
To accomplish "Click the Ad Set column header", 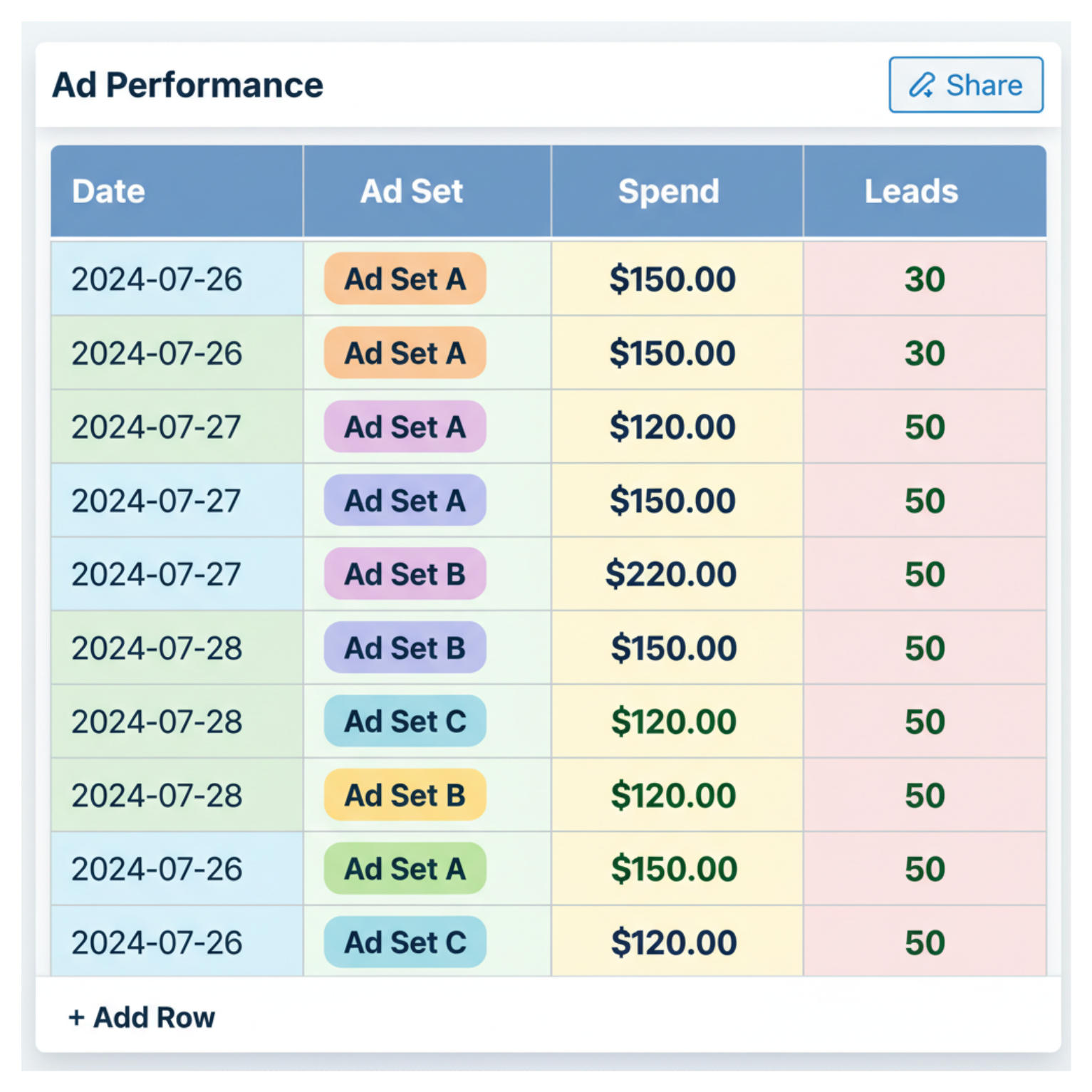I will [x=412, y=190].
